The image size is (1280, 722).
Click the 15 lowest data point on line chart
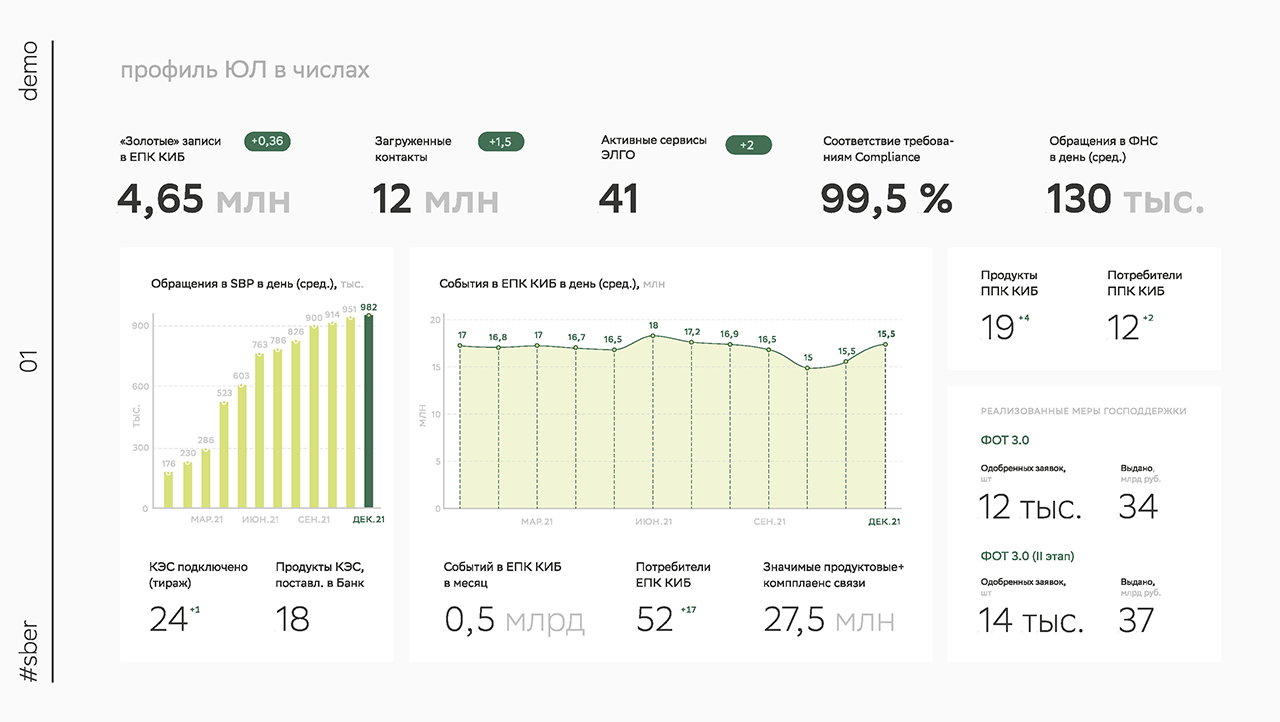808,368
